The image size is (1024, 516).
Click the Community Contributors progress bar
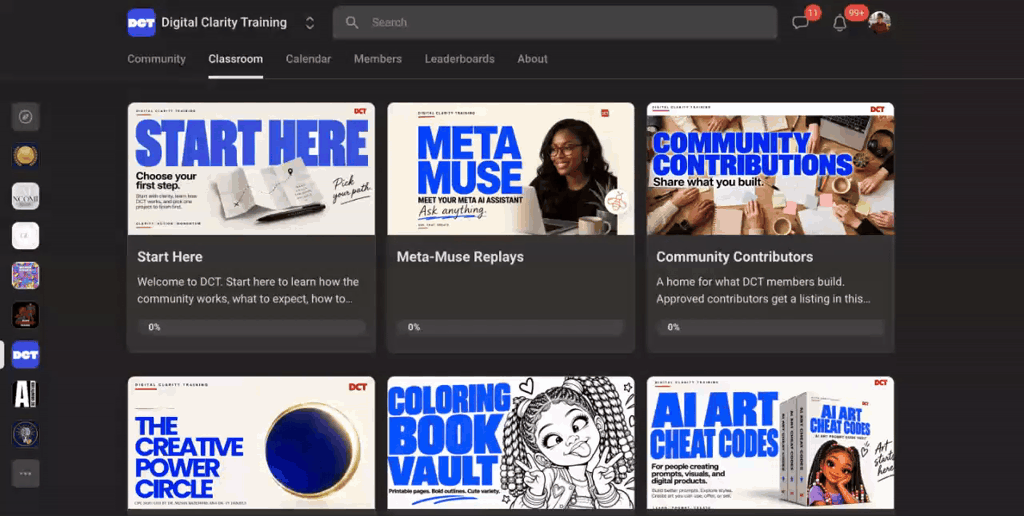click(x=771, y=327)
